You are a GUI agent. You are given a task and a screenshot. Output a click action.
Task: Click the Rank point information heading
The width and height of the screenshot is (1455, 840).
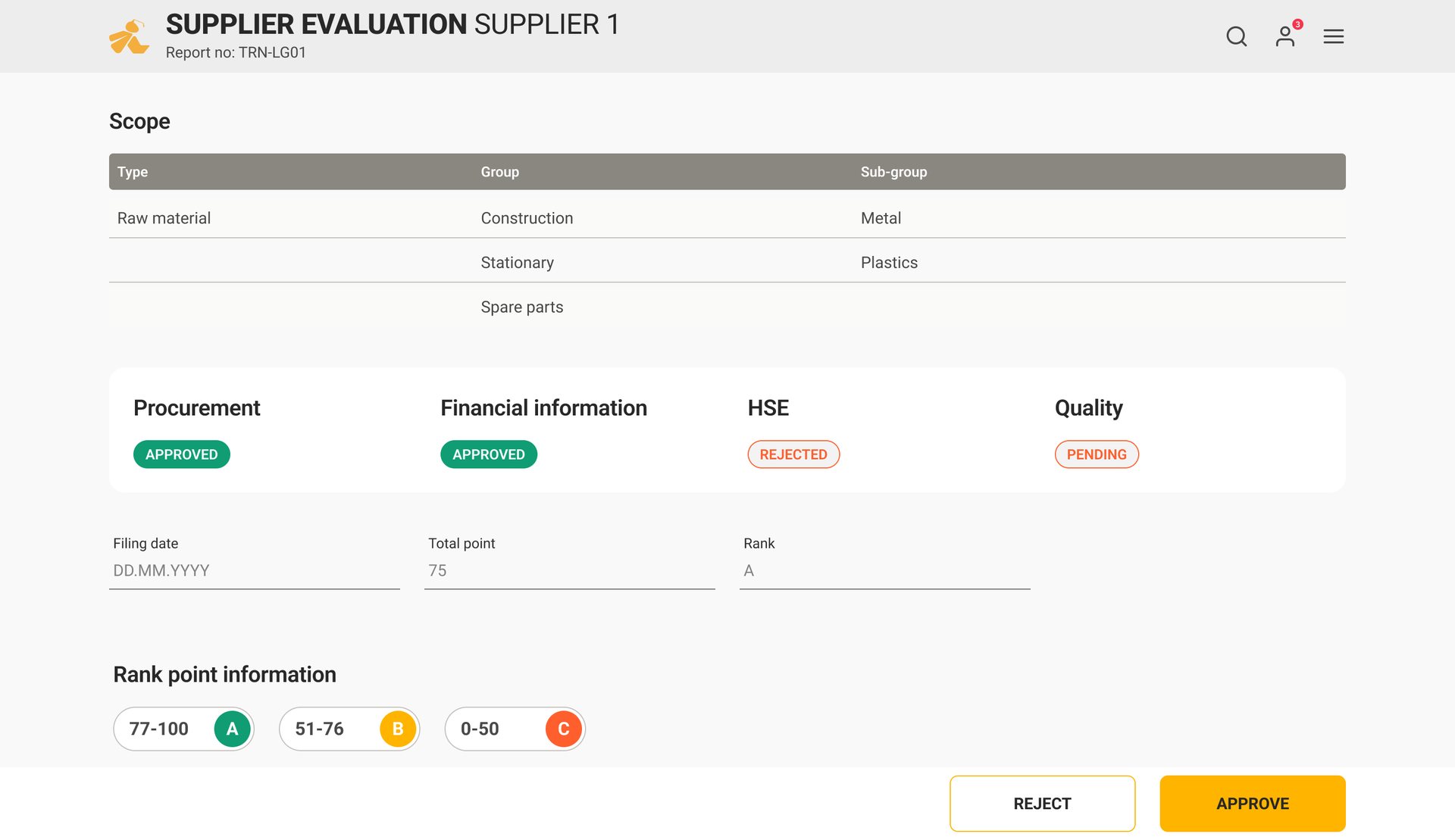tap(224, 675)
